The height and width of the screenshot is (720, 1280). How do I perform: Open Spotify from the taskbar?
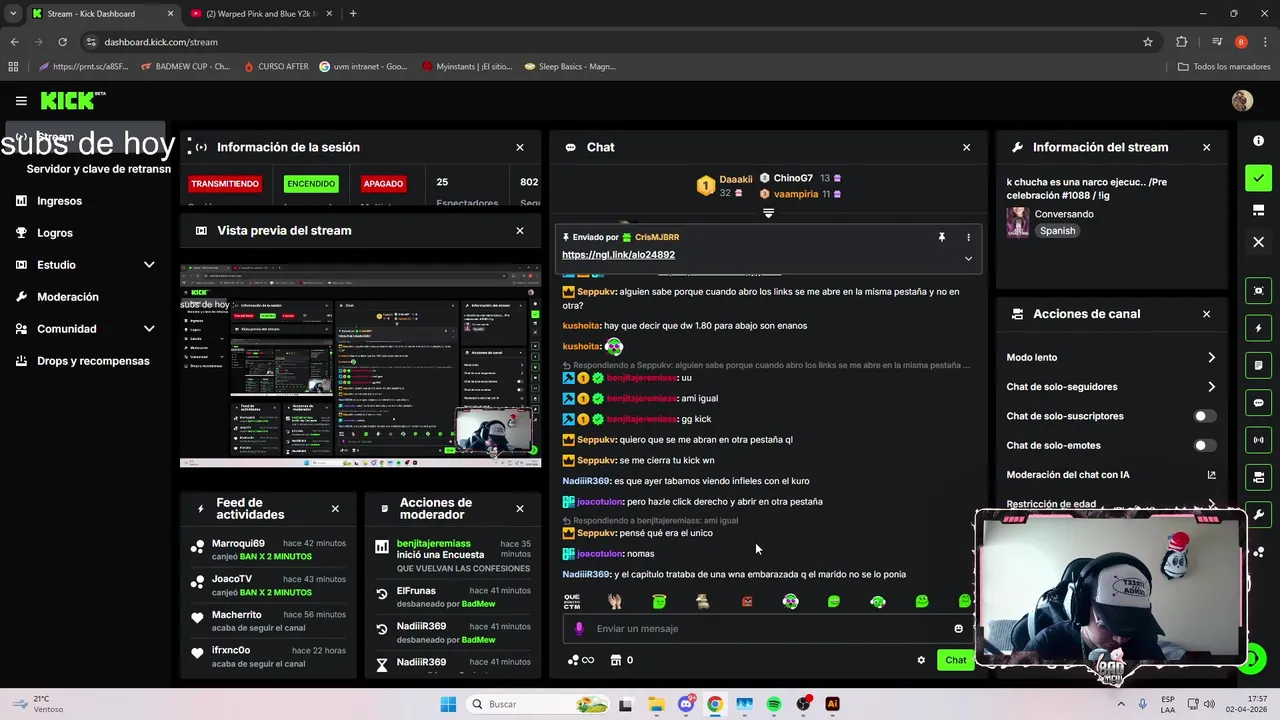(x=774, y=704)
